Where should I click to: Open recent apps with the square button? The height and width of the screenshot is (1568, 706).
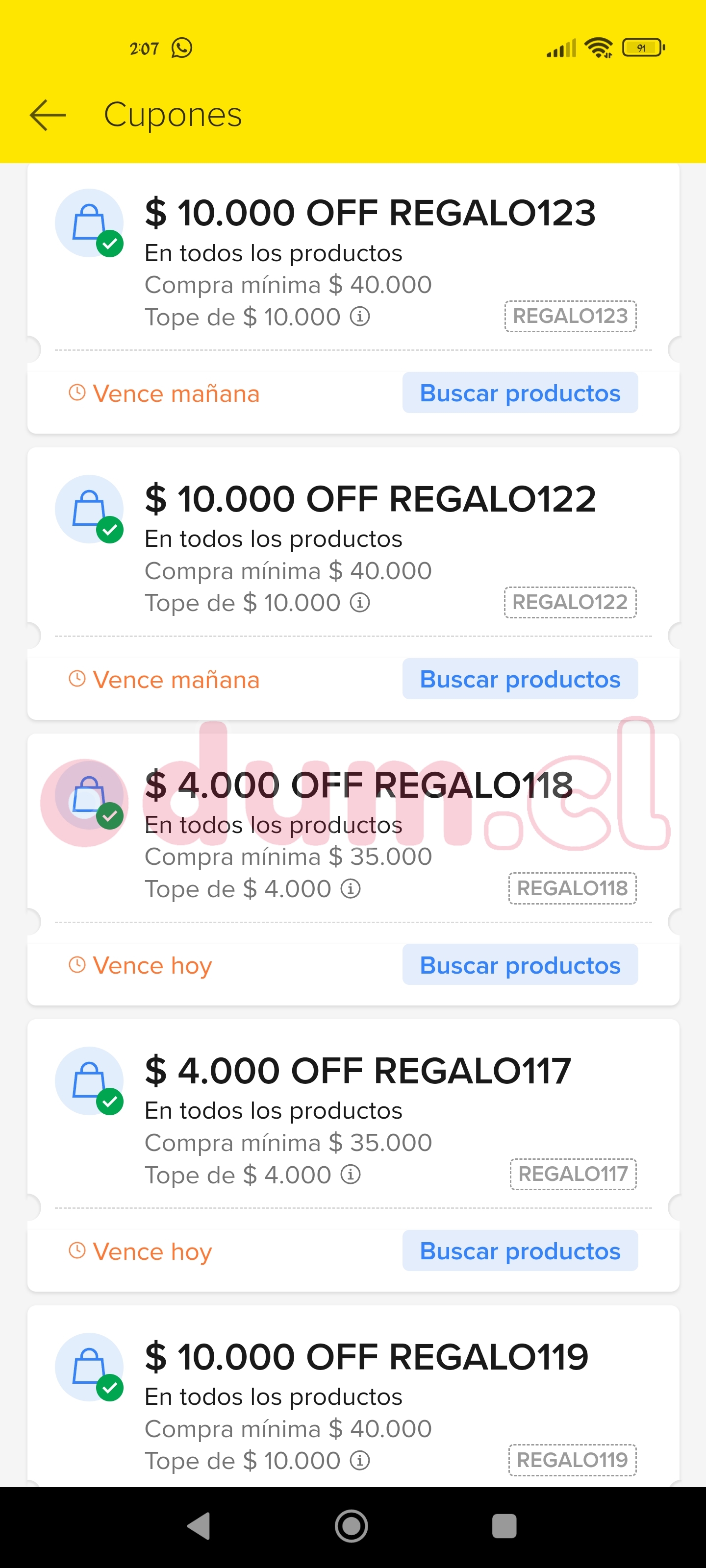tap(504, 1526)
